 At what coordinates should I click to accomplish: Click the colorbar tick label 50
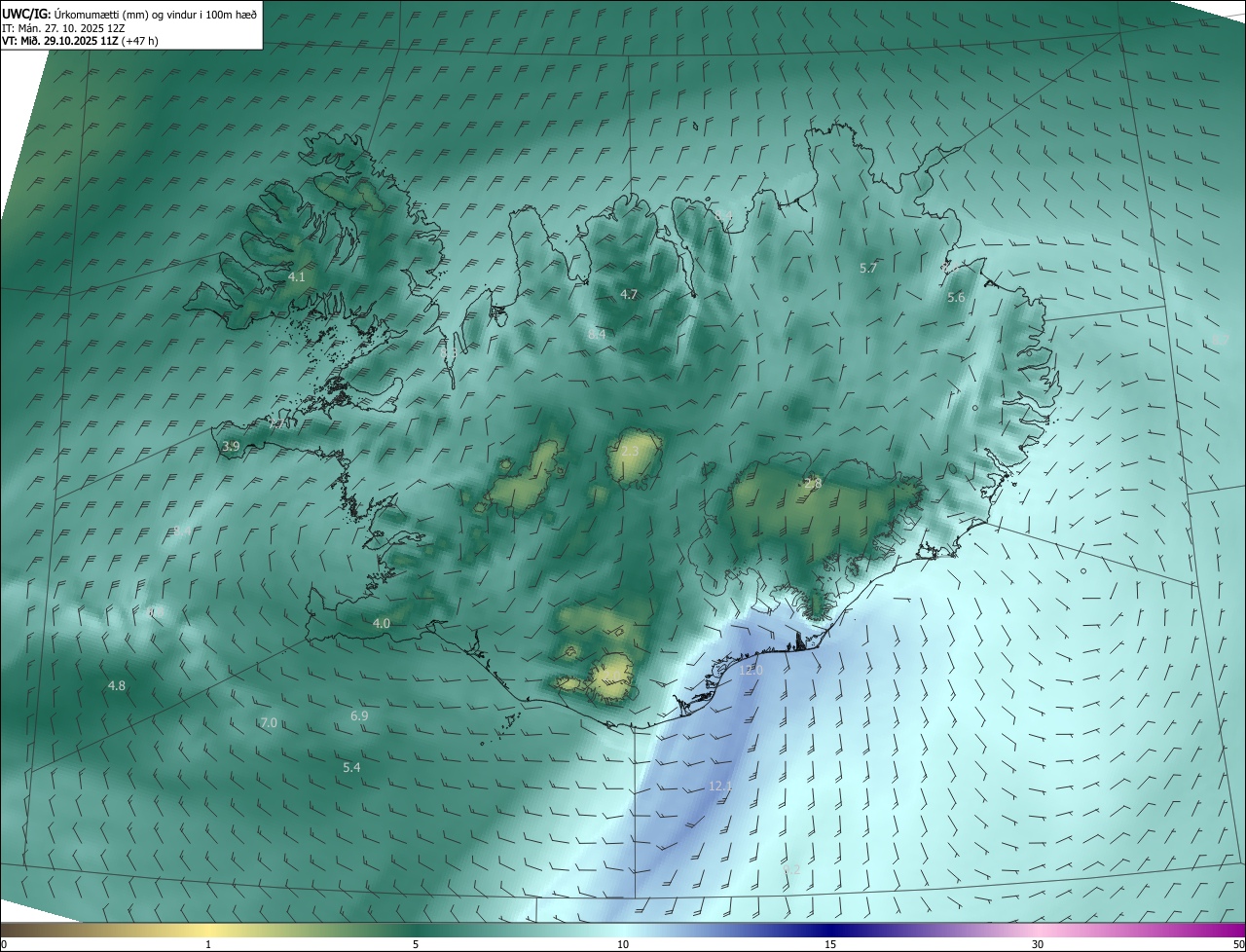point(1238,944)
